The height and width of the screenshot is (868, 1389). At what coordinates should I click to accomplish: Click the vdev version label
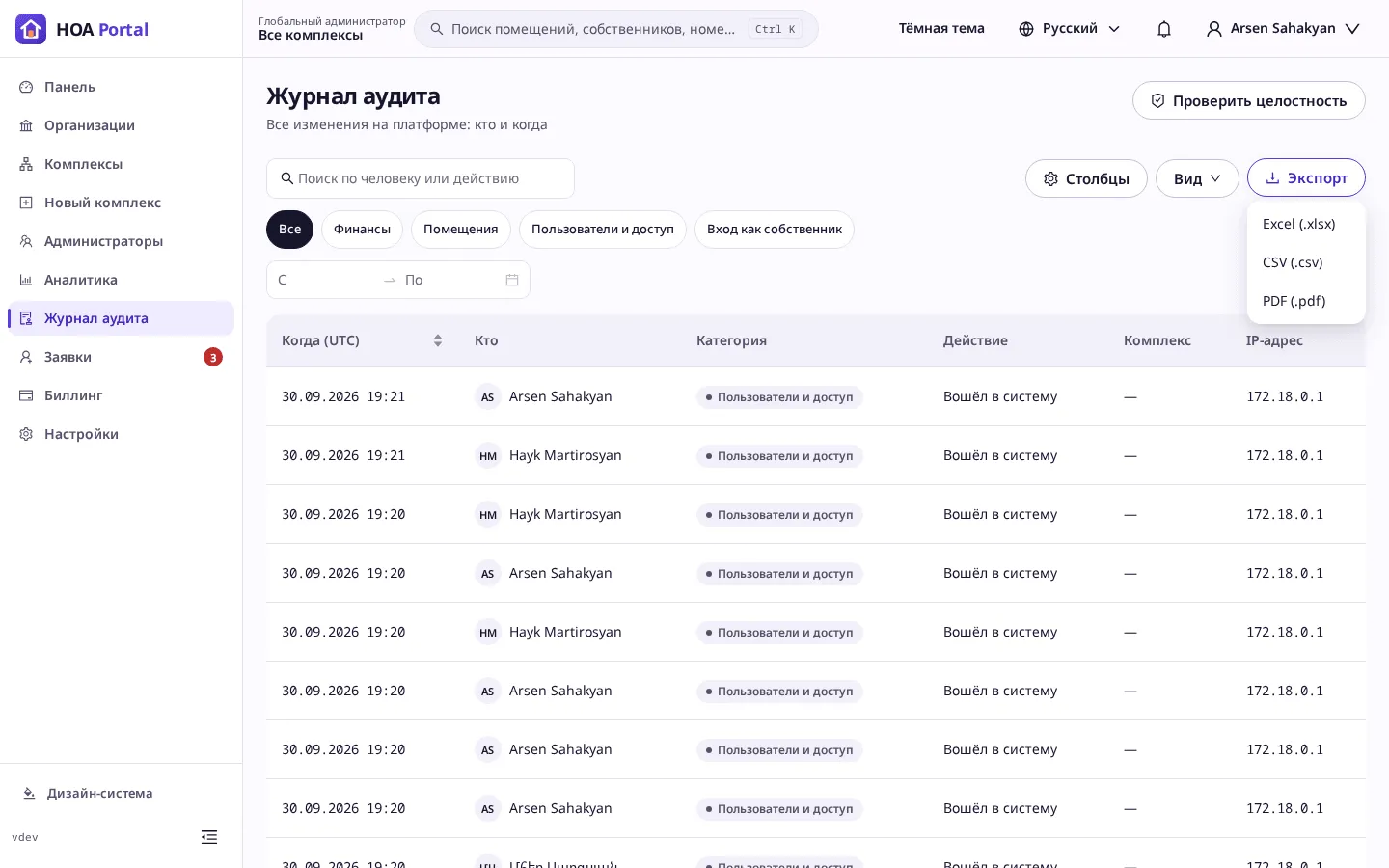pyautogui.click(x=25, y=837)
